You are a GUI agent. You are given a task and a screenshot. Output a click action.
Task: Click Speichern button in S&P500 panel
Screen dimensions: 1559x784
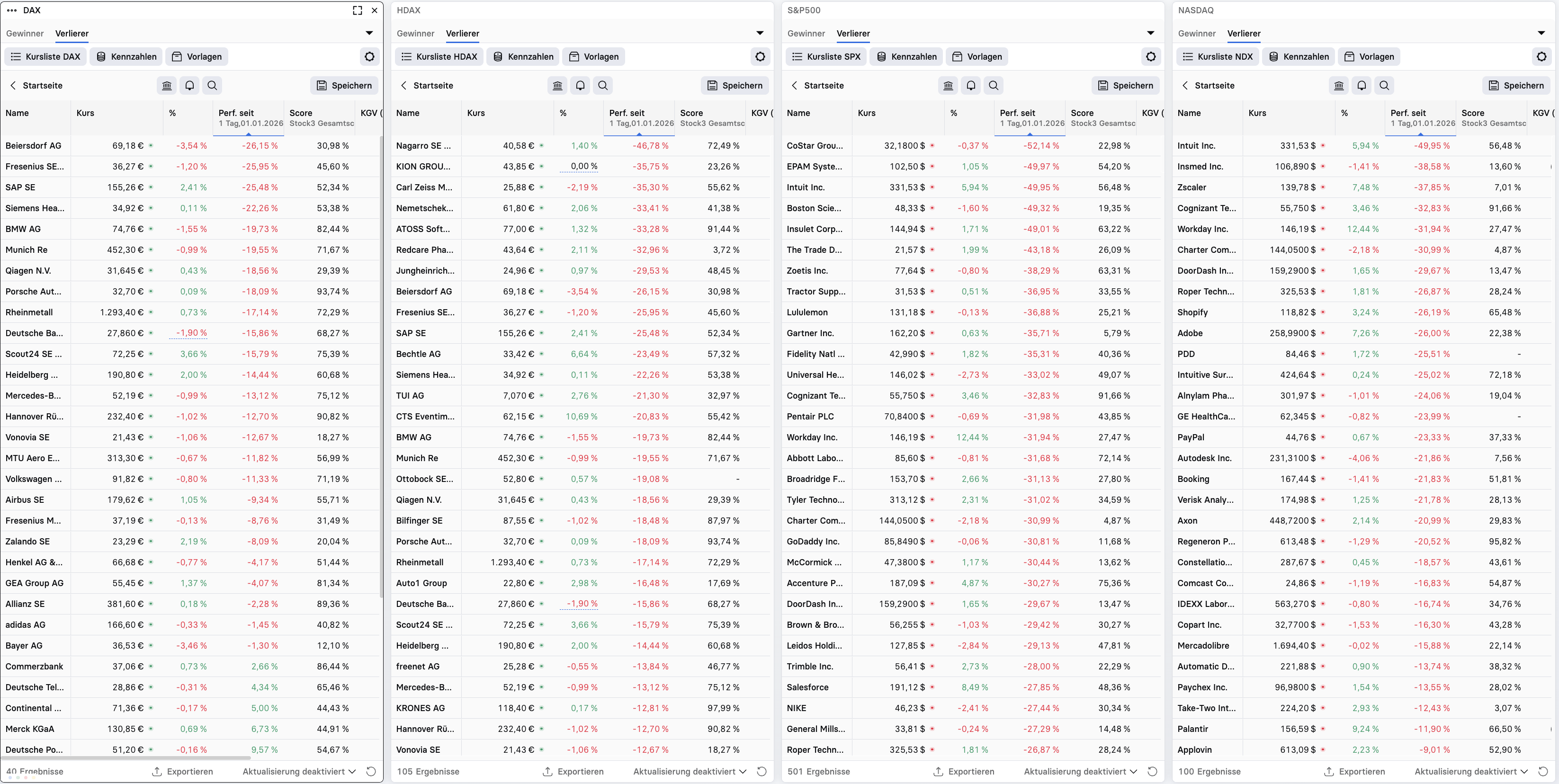click(1126, 85)
